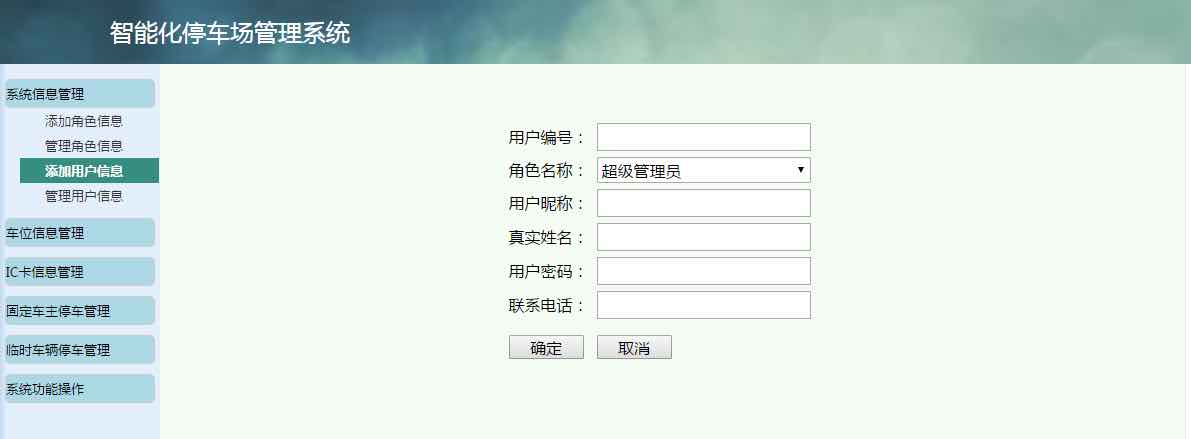Expand the 临时车辆停车管理 menu
The image size is (1191, 439).
pos(79,350)
